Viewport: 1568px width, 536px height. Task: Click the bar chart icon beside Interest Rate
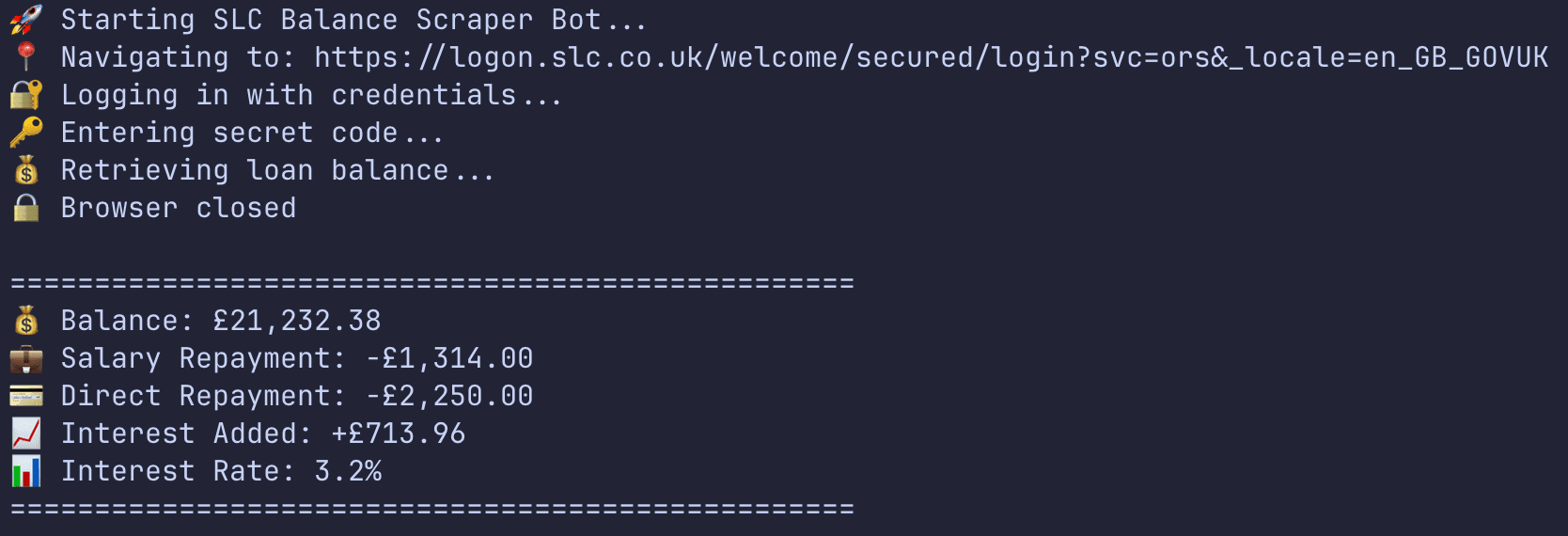(x=26, y=471)
